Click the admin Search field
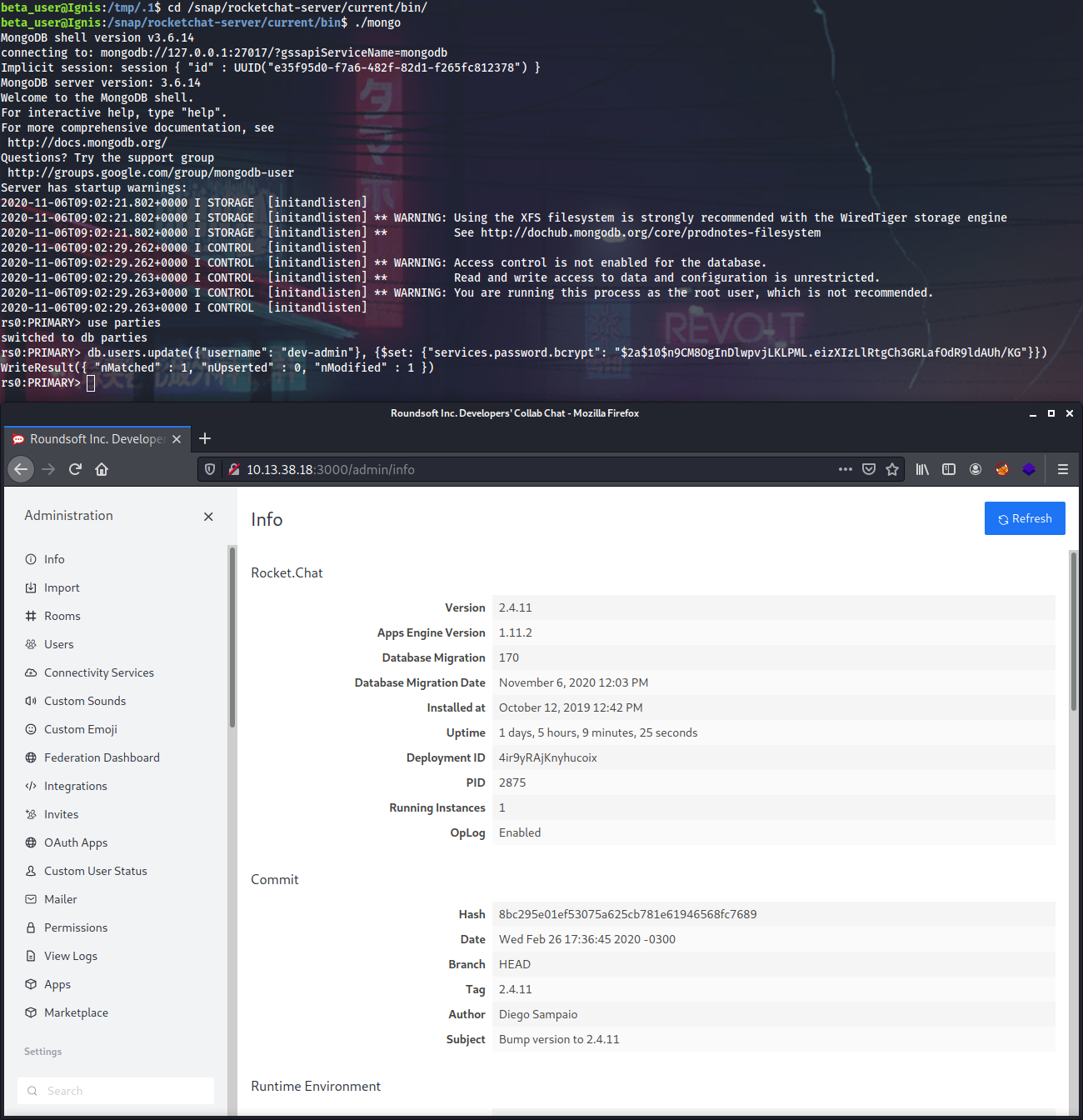The width and height of the screenshot is (1083, 1120). 115,1090
